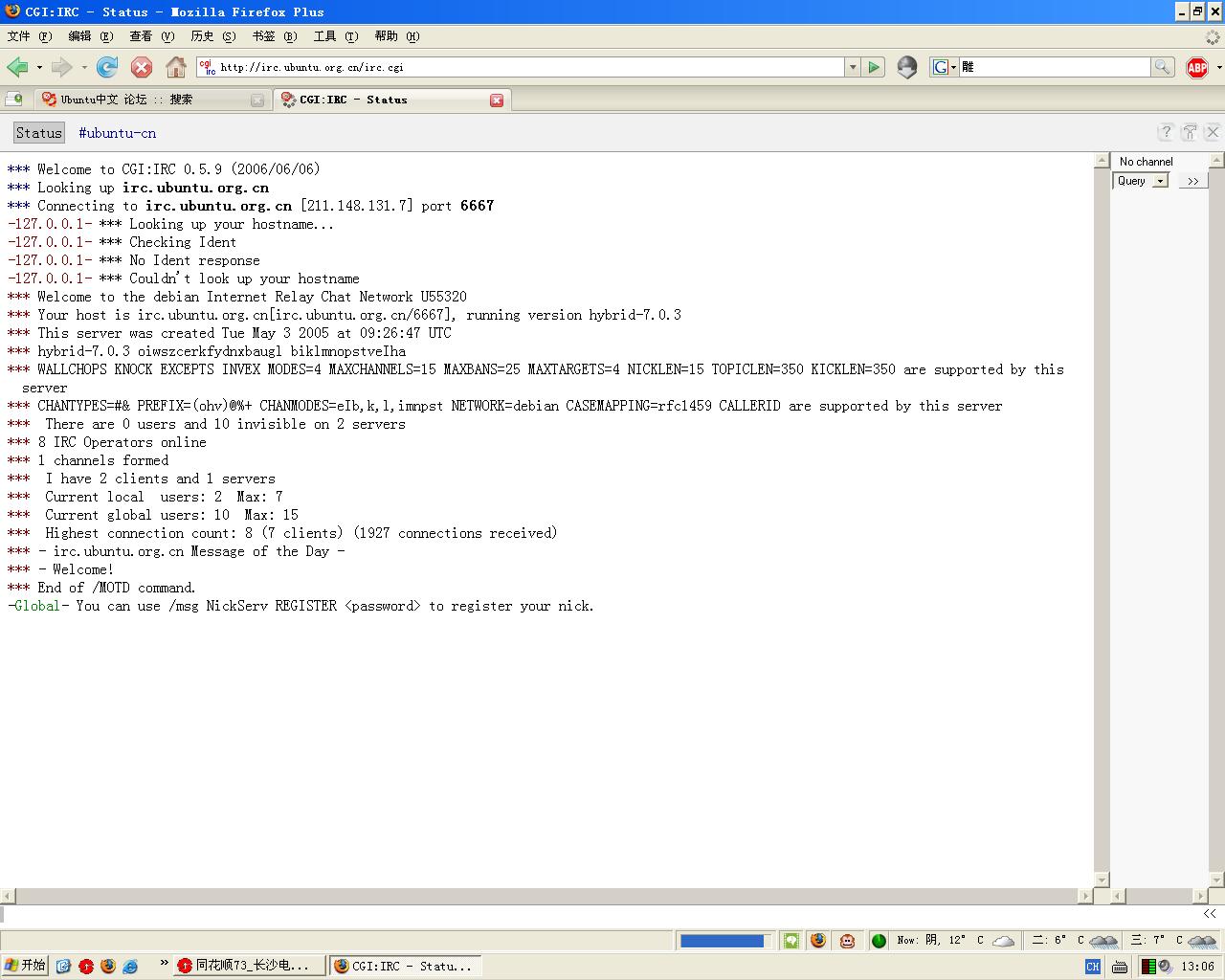
Task: Go to the home page icon
Action: [176, 67]
